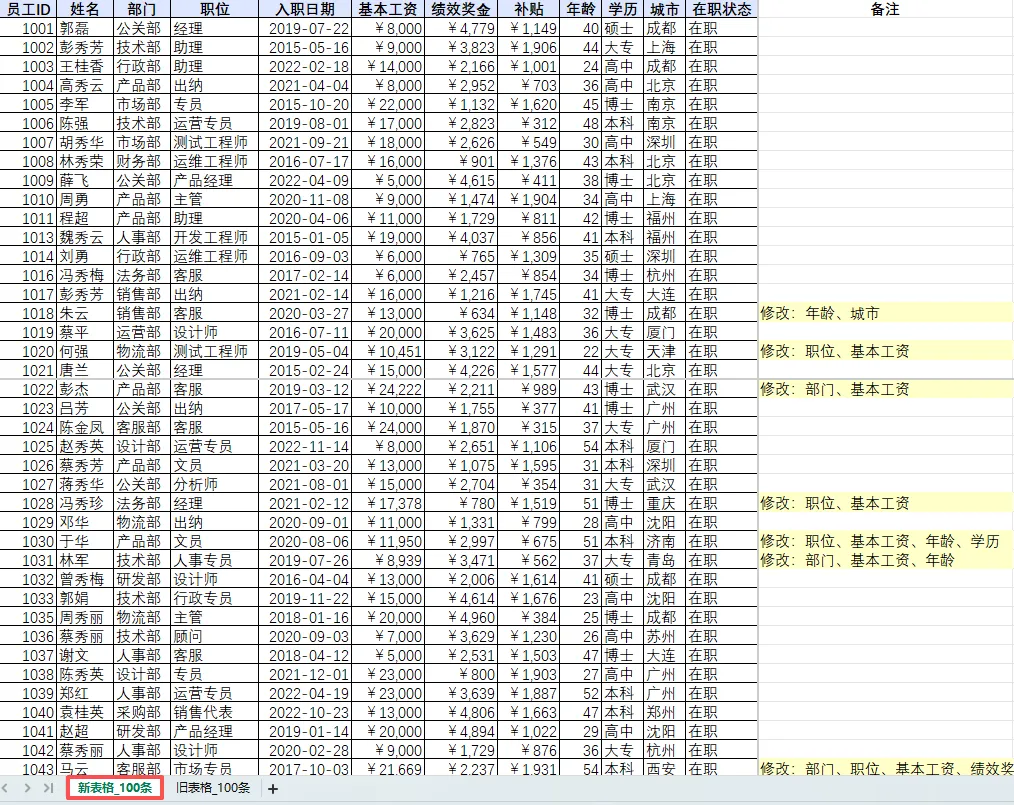The width and height of the screenshot is (1014, 805).
Task: Go to previous sheet using left arrow
Action: point(5,788)
